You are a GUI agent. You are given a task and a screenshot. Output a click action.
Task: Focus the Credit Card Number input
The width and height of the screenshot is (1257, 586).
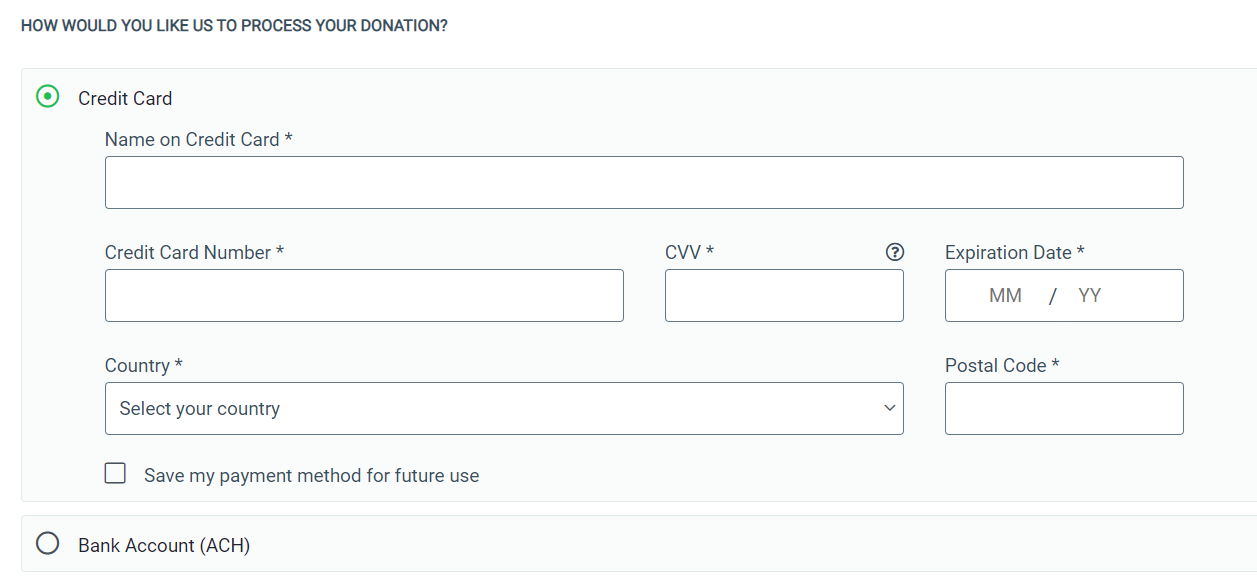[x=364, y=295]
